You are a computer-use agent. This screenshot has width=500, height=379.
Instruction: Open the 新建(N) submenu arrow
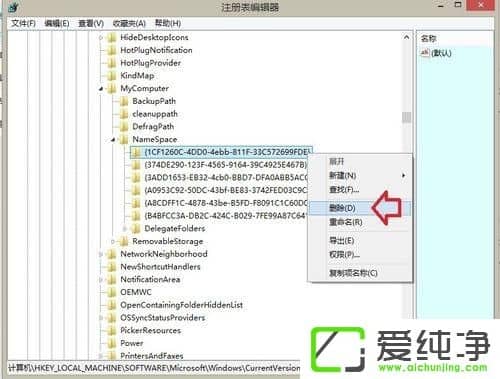pos(404,175)
